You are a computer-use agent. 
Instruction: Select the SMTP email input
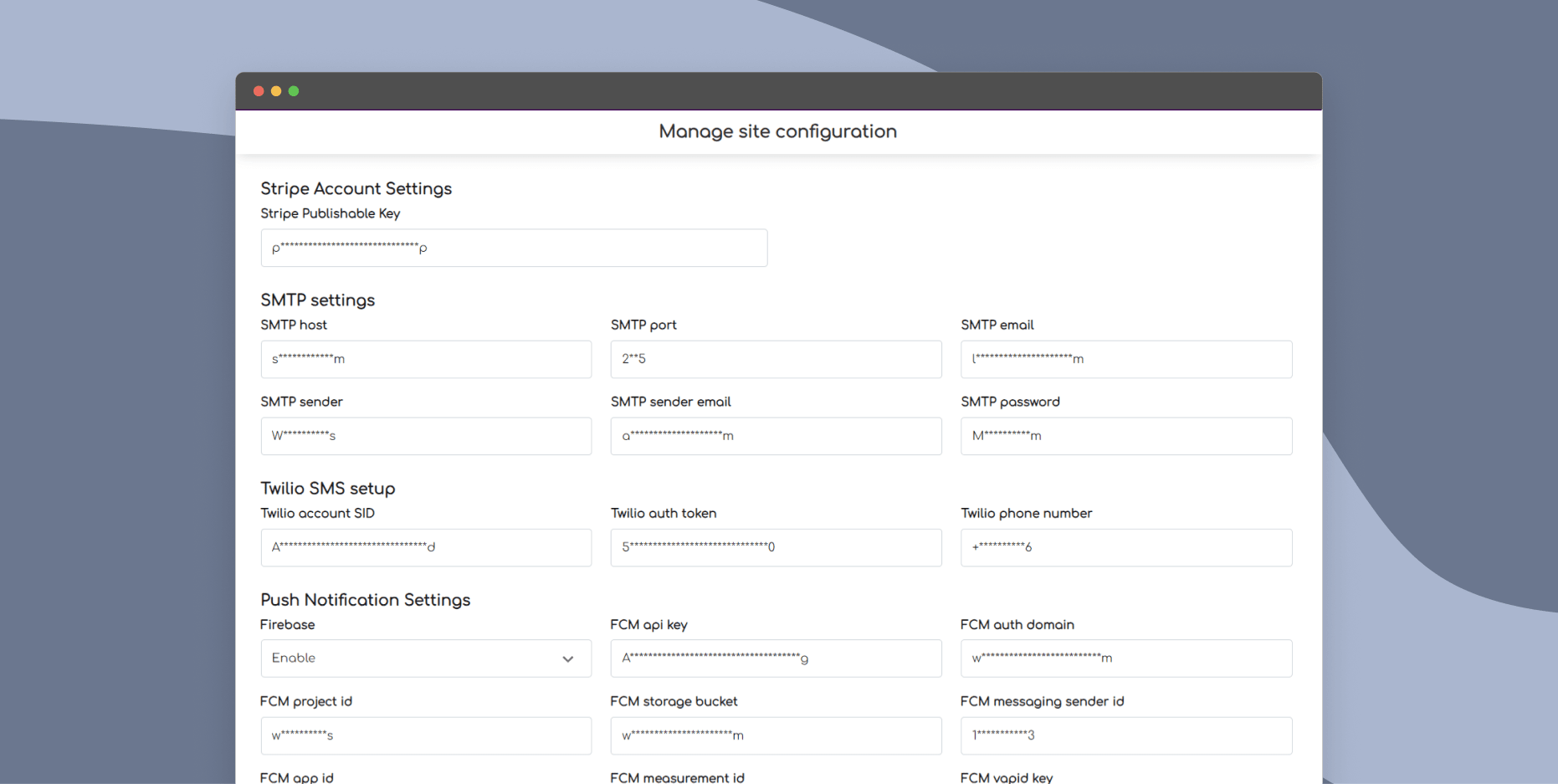point(1126,359)
